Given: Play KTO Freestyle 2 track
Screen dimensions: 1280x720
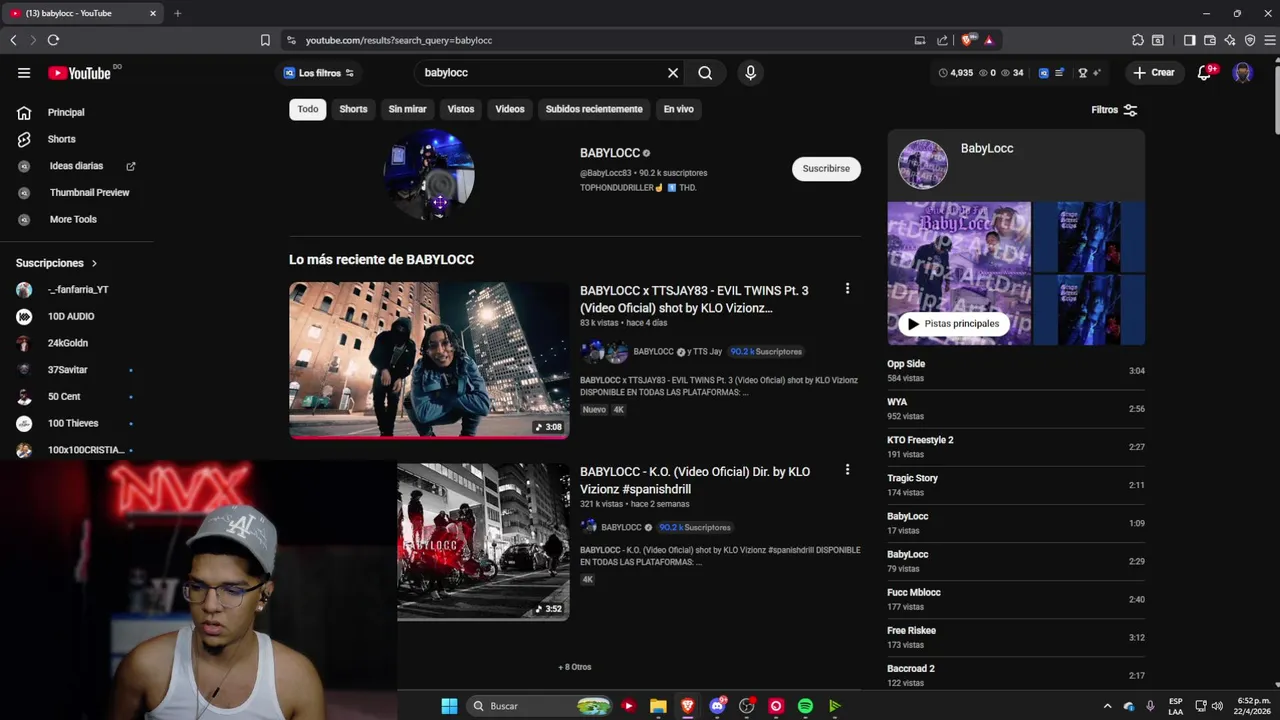Looking at the screenshot, I should tap(1016, 447).
